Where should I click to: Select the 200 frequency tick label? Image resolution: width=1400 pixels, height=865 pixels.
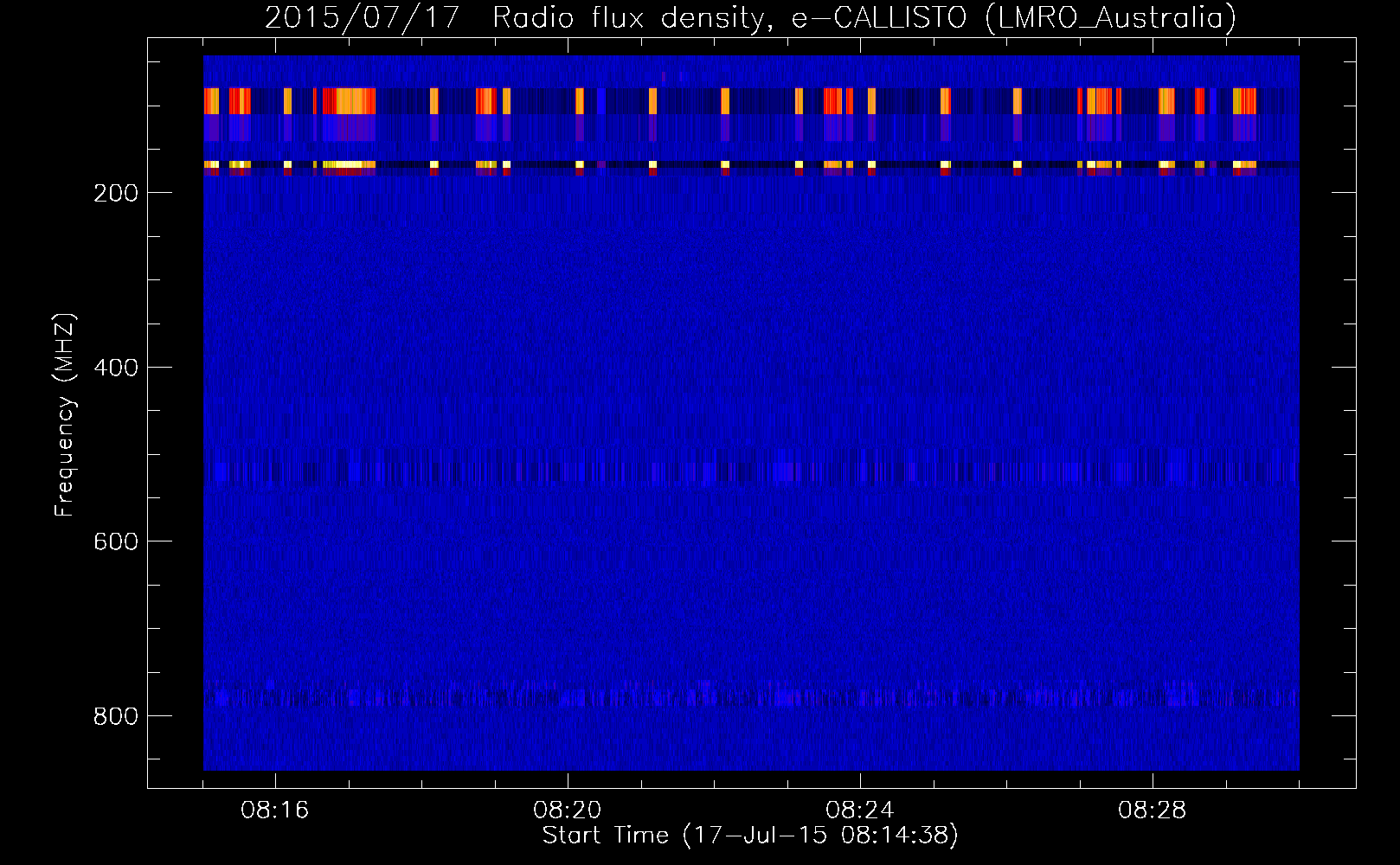(116, 193)
